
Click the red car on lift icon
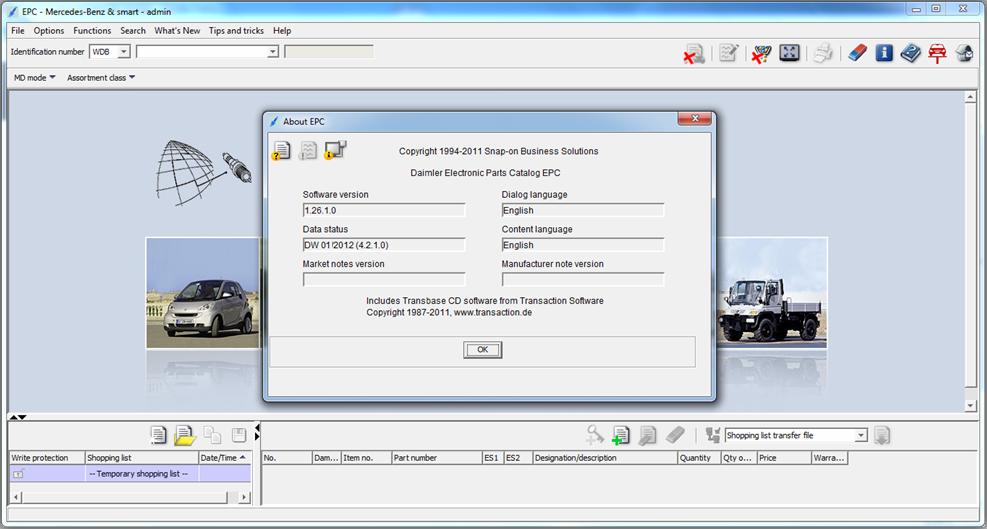point(937,53)
